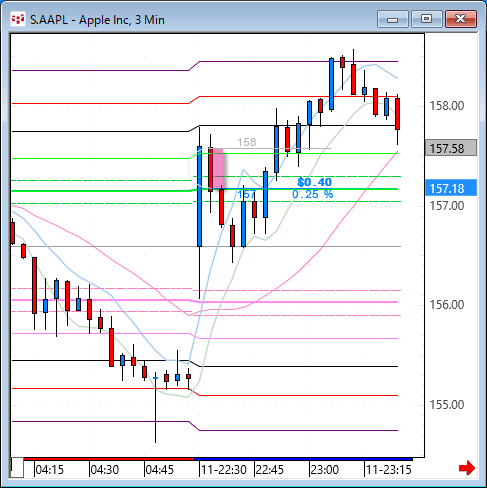Click the 158.00 price axis label
This screenshot has height=488, width=487.
pyautogui.click(x=447, y=106)
